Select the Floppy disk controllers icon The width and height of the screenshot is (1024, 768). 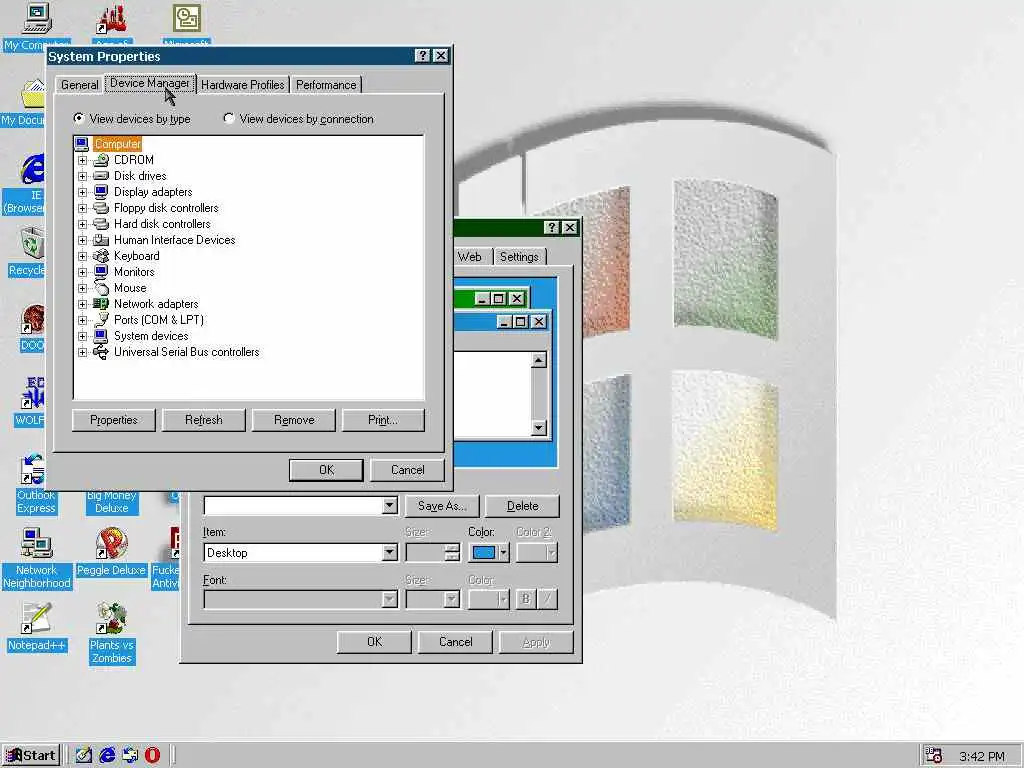click(101, 208)
